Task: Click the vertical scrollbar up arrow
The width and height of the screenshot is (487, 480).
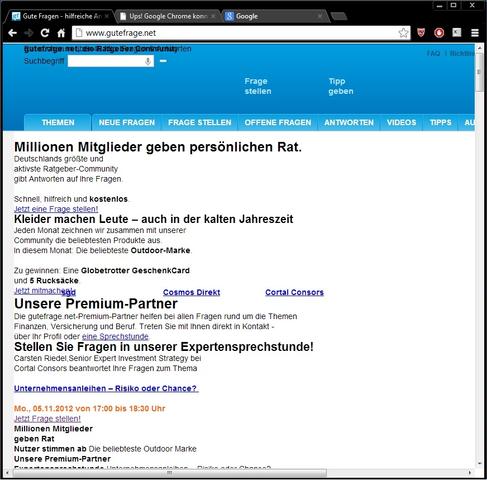Action: point(479,48)
